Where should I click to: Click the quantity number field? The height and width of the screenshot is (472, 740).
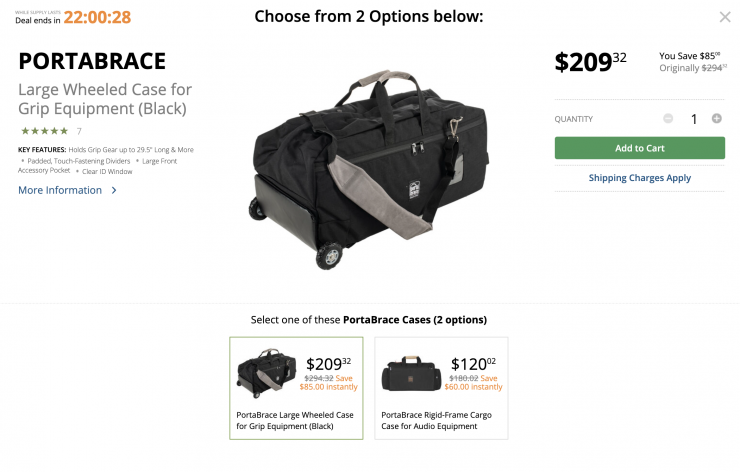coord(693,119)
